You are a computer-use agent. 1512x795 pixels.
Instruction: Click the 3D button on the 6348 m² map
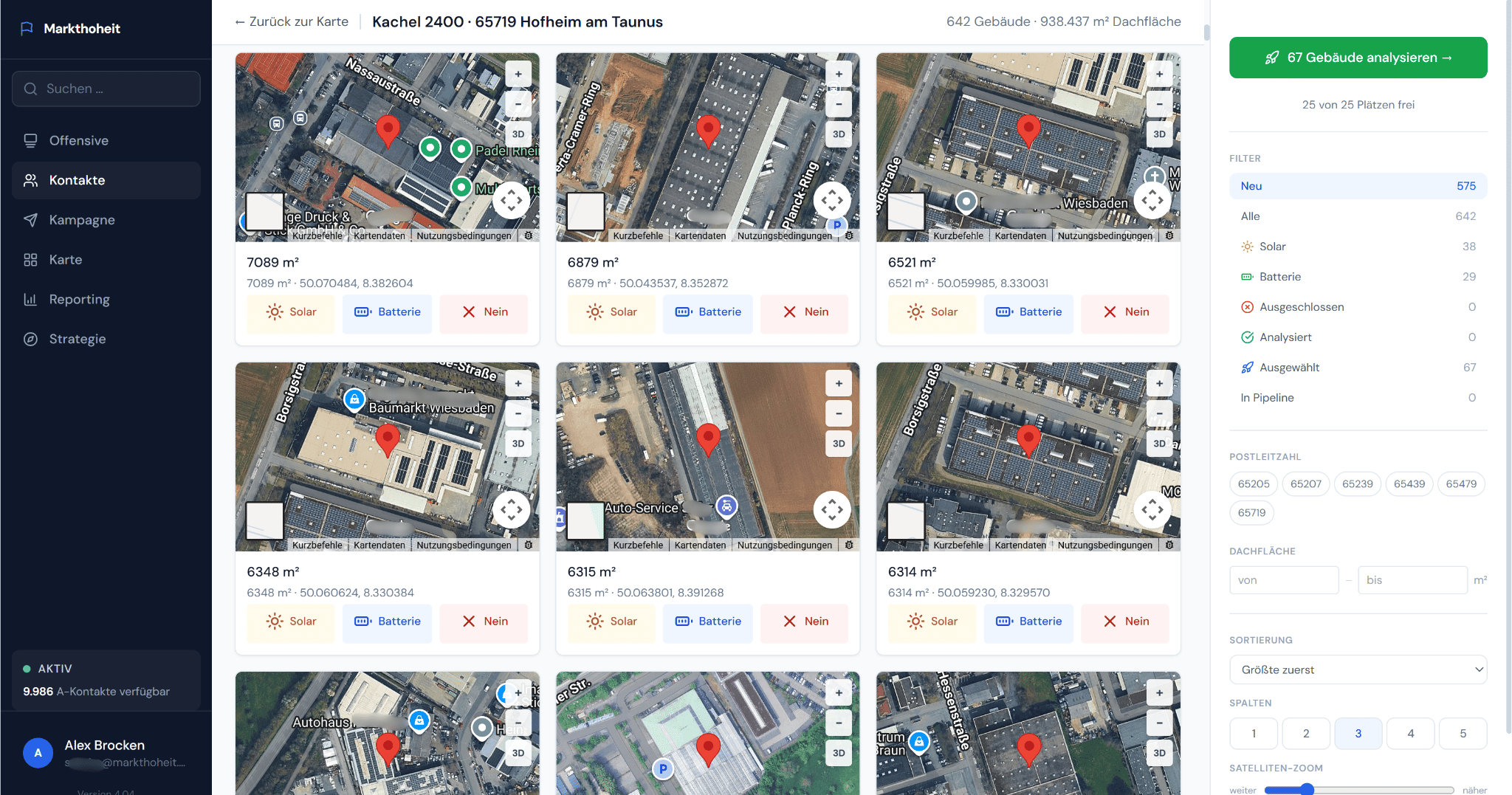518,443
